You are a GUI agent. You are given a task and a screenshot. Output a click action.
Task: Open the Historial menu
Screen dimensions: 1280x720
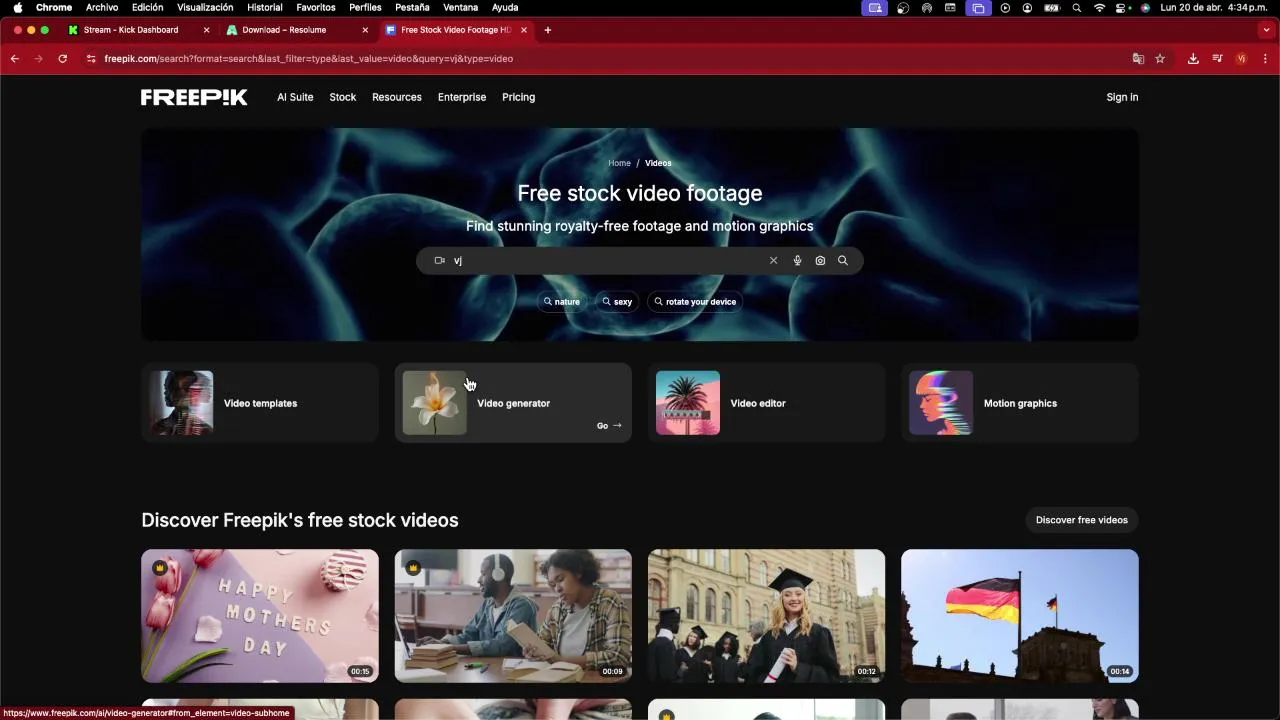pyautogui.click(x=265, y=7)
